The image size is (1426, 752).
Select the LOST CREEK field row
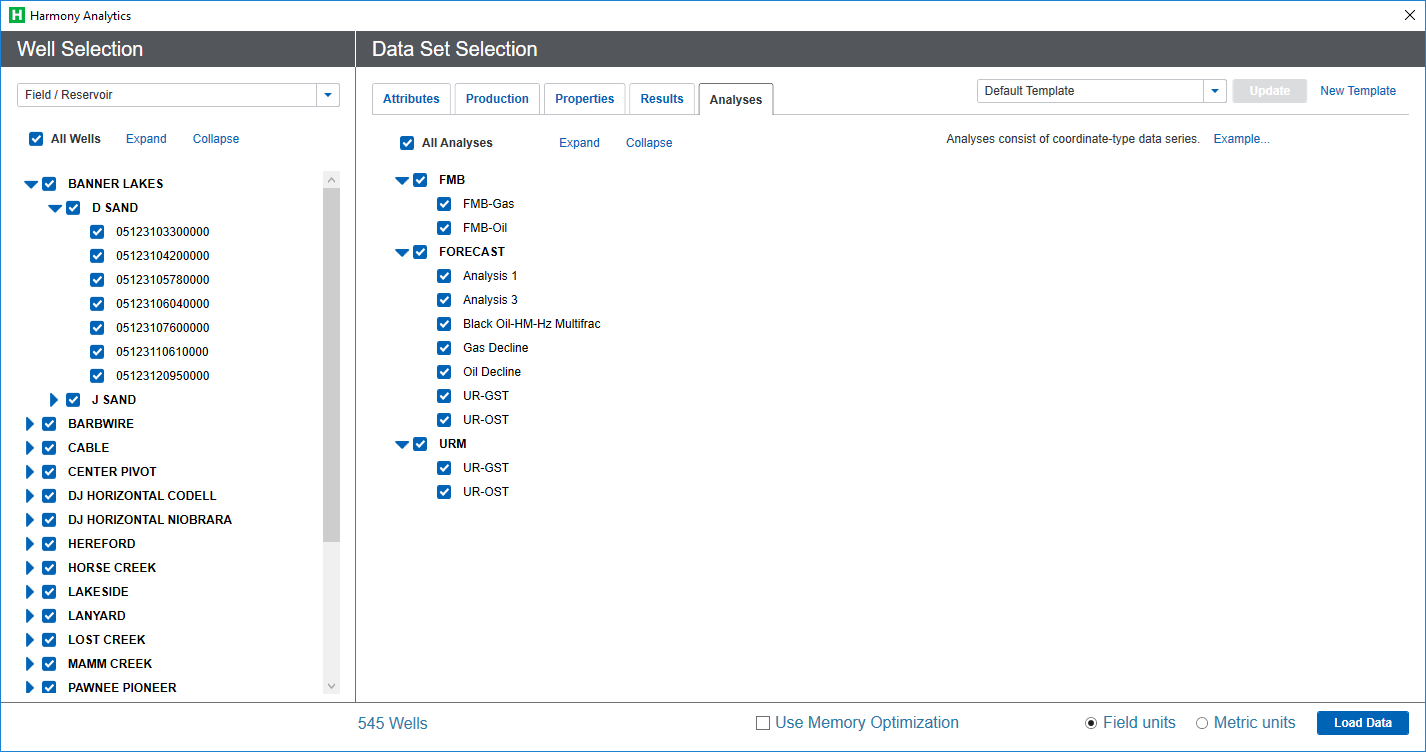[x=107, y=640]
